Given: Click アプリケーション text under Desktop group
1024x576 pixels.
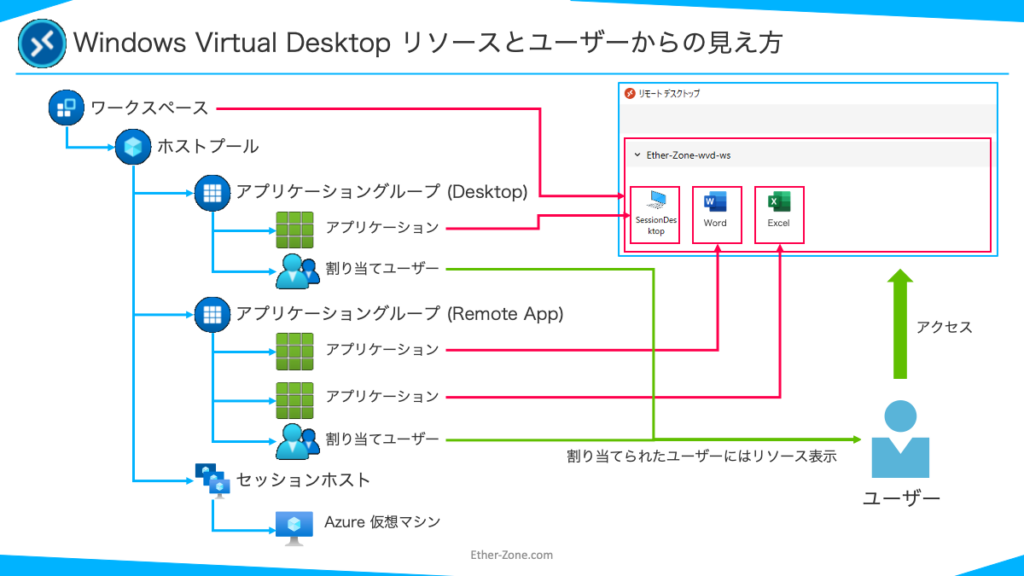Looking at the screenshot, I should click(x=382, y=227).
